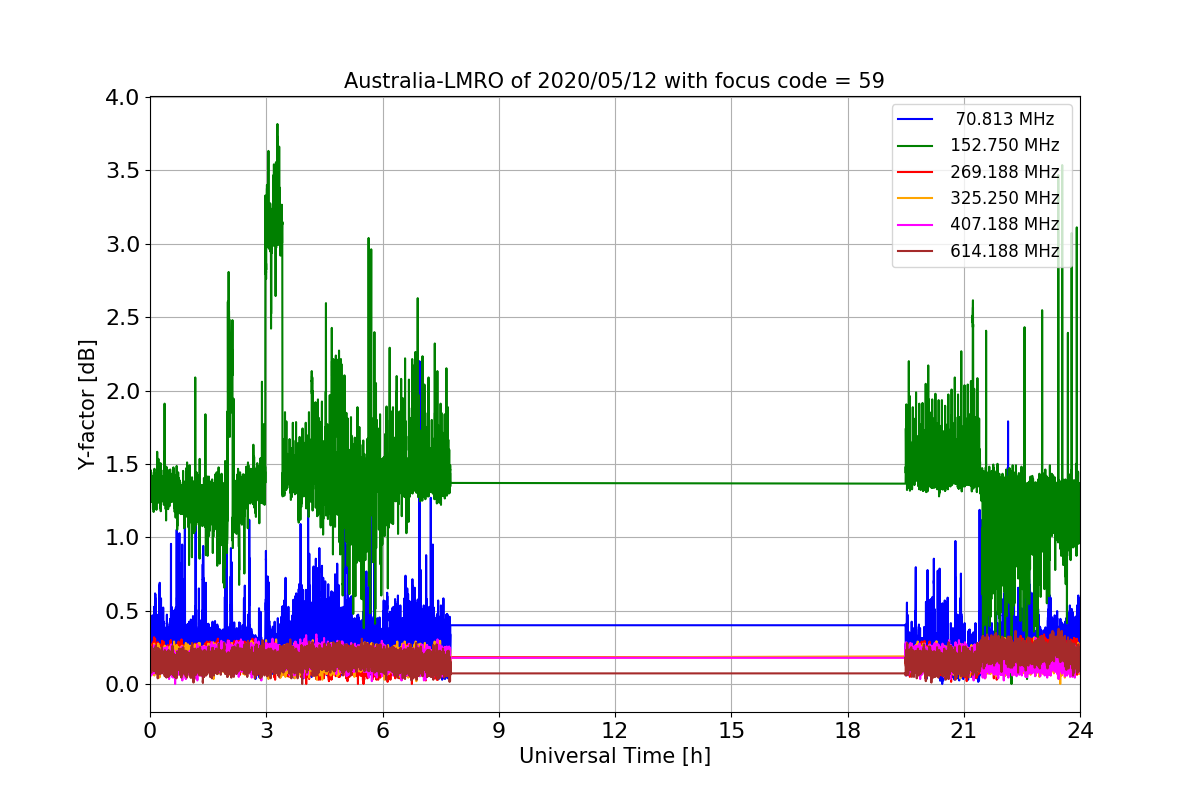Click the x-axis tick label '0'
The image size is (1200, 800).
coord(150,730)
